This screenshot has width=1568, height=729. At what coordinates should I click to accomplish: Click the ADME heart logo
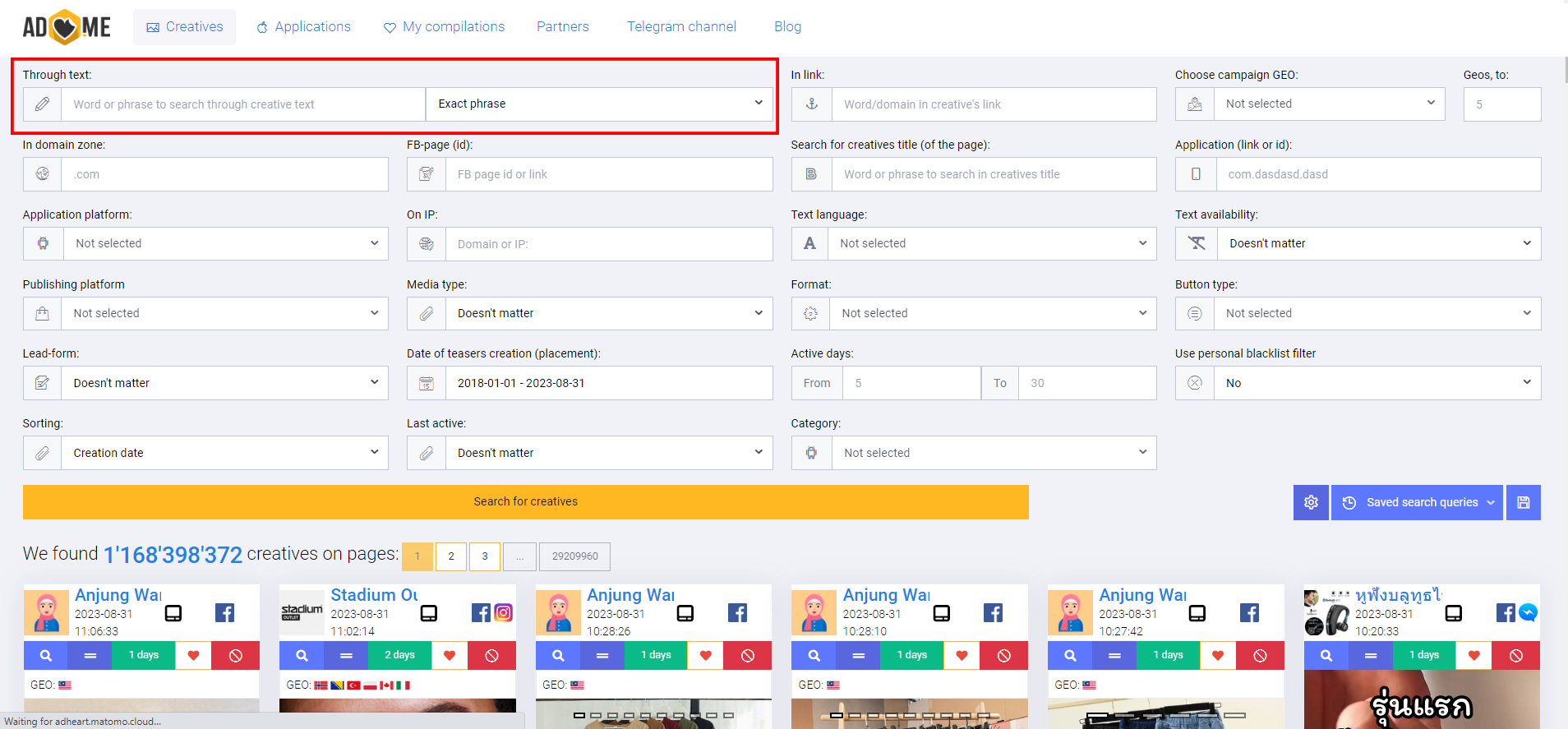coord(66,27)
